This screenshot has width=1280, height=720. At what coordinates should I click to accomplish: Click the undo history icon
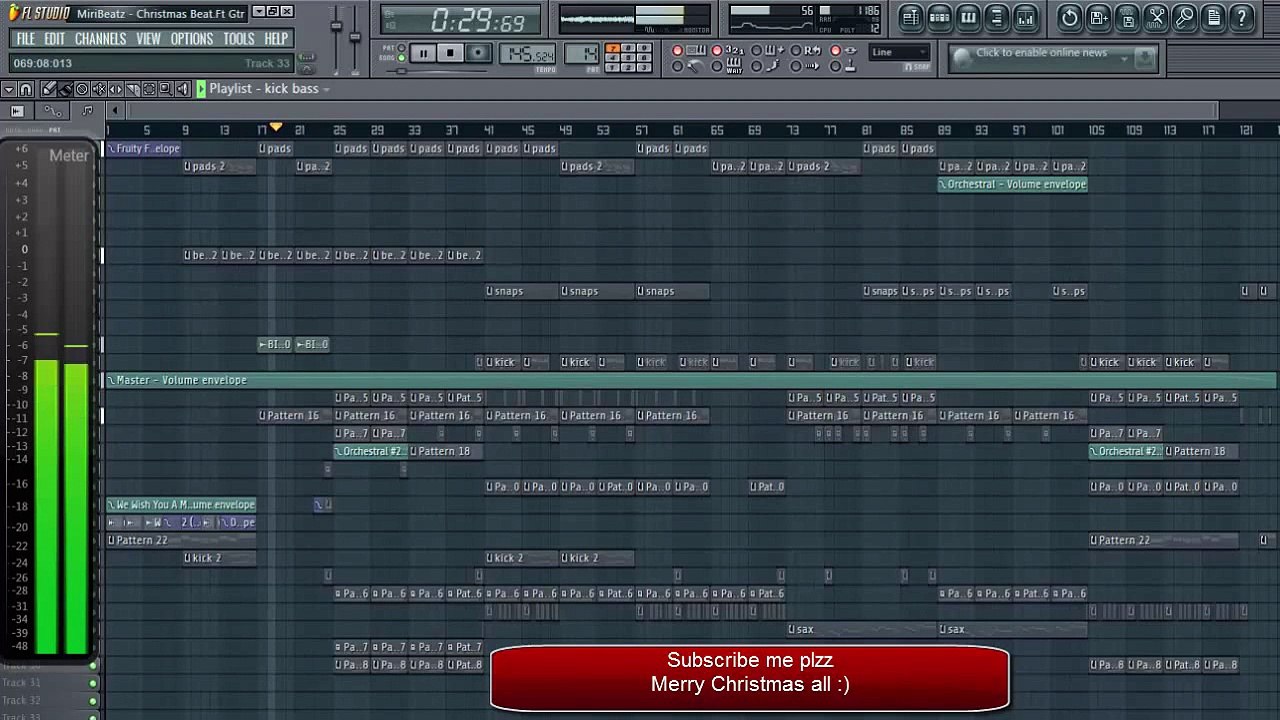tap(1070, 17)
